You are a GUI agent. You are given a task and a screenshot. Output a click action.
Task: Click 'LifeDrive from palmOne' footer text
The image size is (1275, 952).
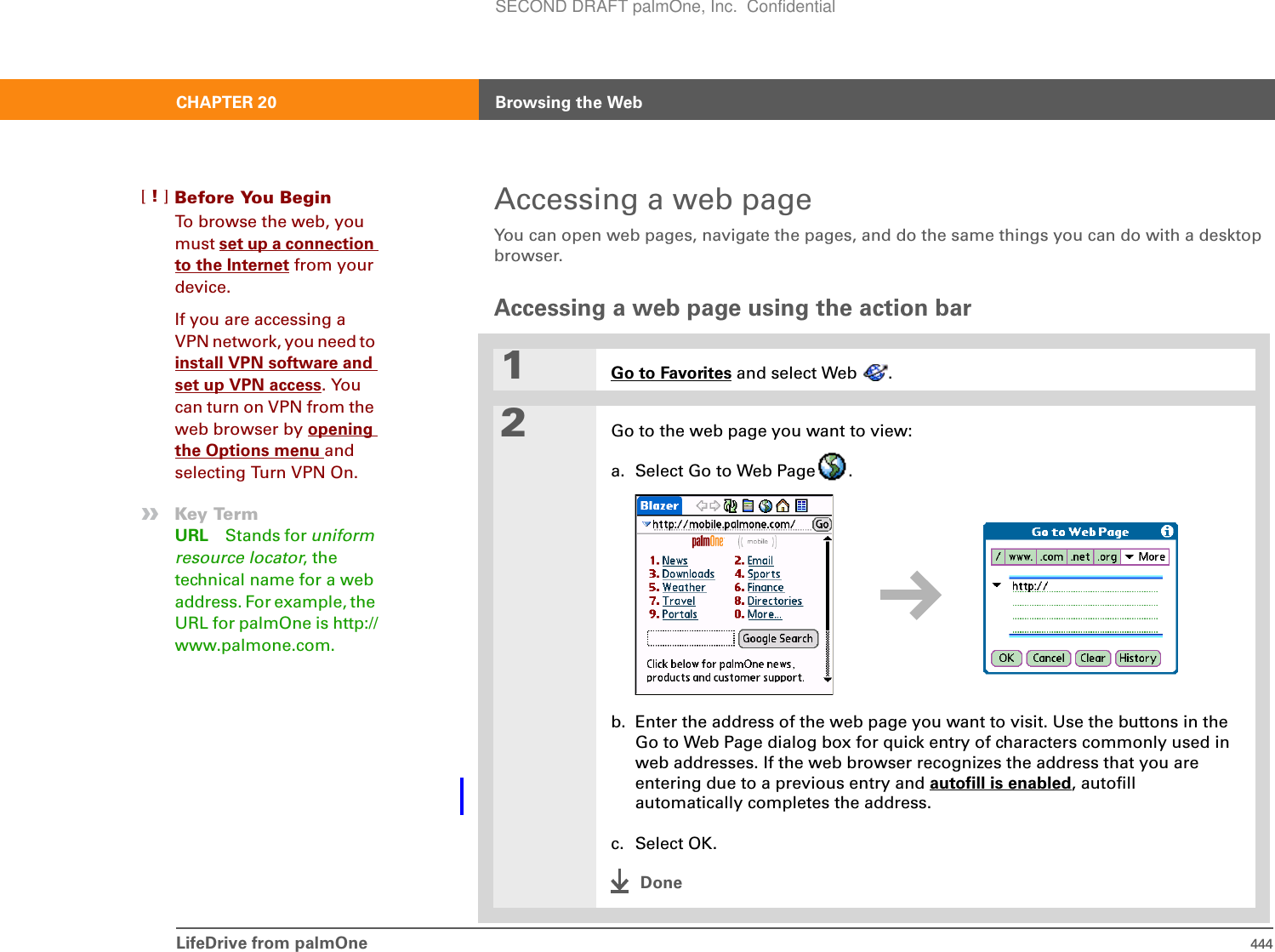point(272,943)
